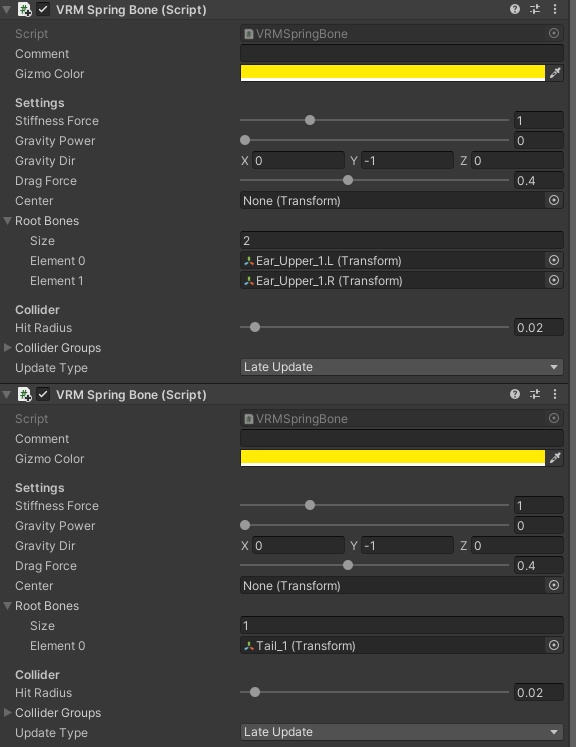The image size is (576, 747).
Task: Collapse Root Bones list with Ear_Upper elements
Action: (x=7, y=221)
